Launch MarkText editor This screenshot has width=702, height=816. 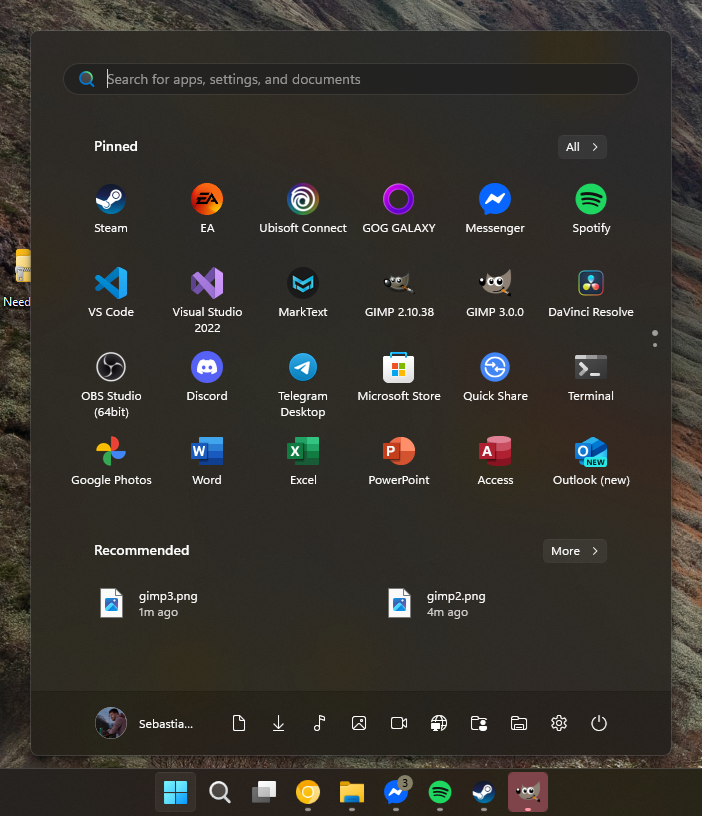[303, 292]
